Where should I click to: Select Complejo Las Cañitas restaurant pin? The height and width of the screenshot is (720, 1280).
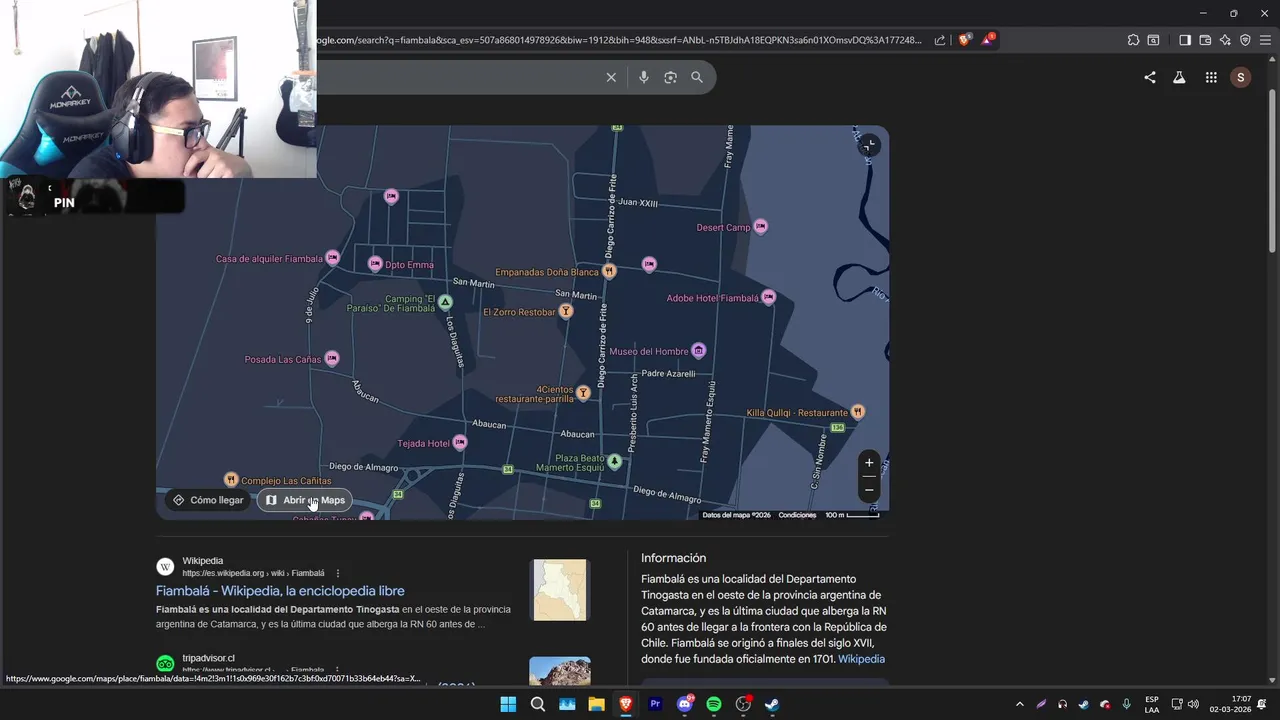pyautogui.click(x=231, y=480)
